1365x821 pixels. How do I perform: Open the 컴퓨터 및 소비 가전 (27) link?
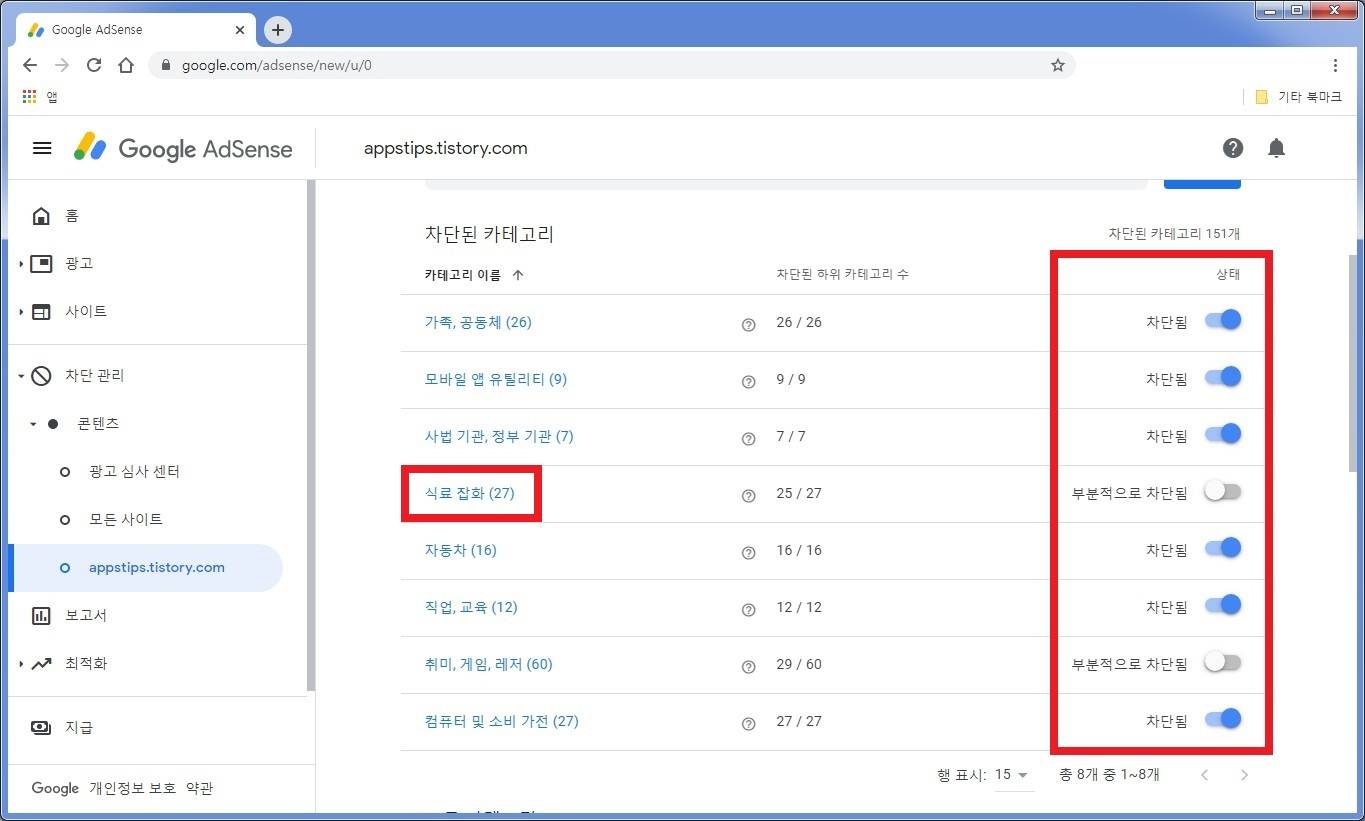pyautogui.click(x=501, y=721)
